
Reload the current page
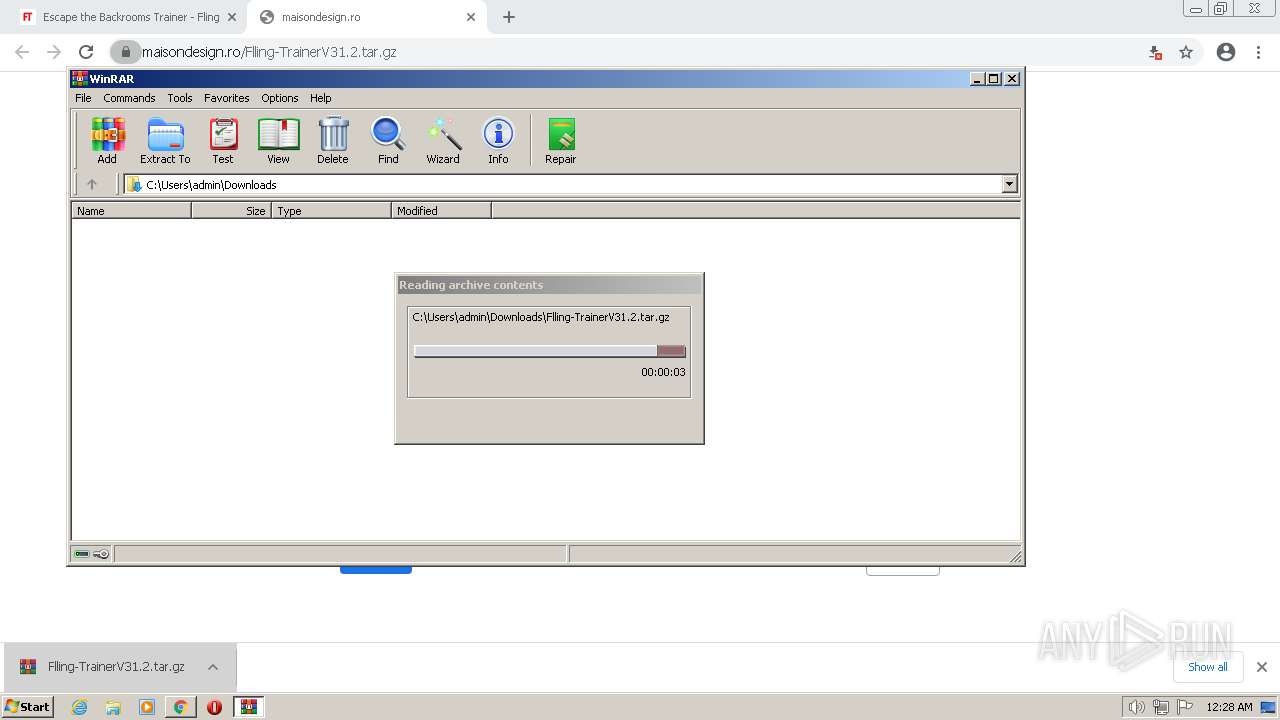pos(86,52)
